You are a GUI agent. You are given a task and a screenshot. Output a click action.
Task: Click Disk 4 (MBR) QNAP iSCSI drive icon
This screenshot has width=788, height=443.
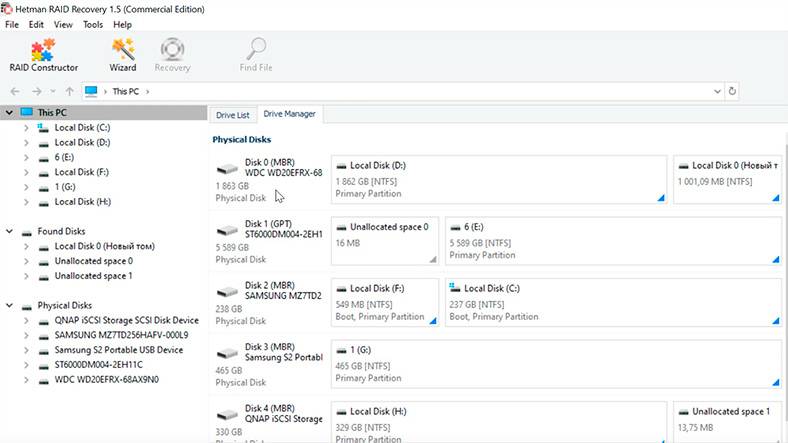tap(228, 415)
